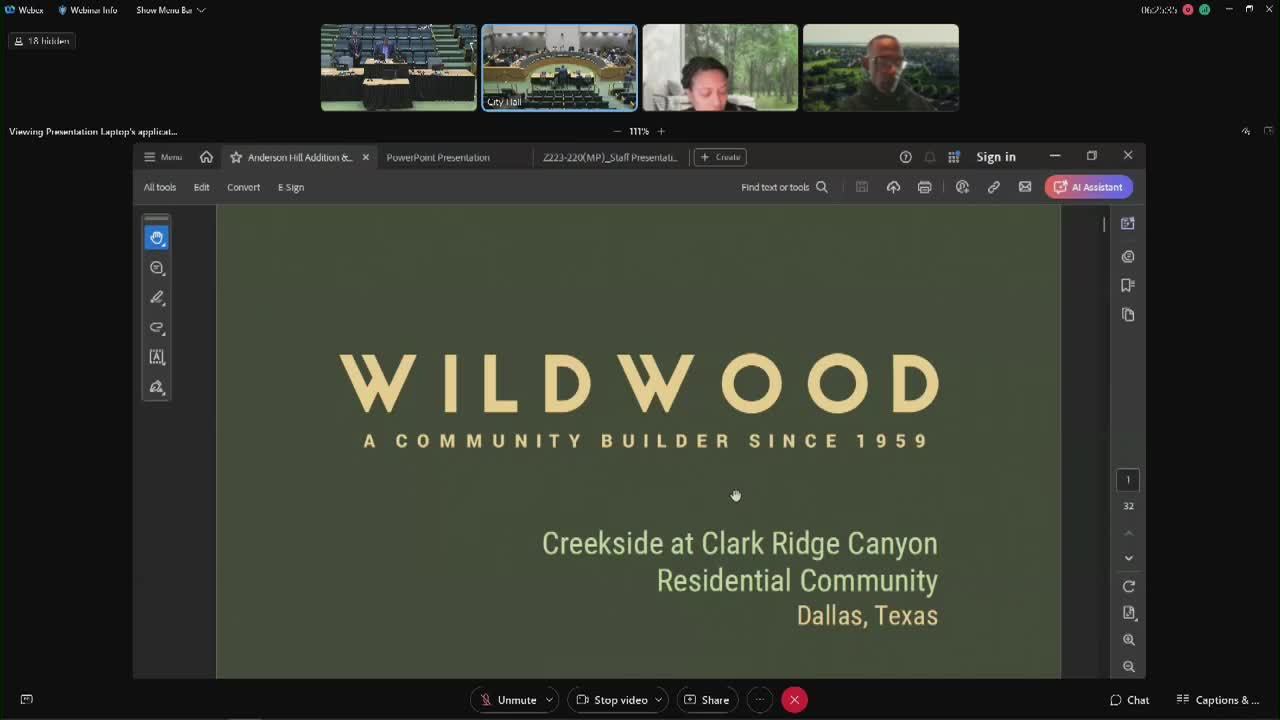Click the share with others icon
1280x720 pixels.
point(962,187)
